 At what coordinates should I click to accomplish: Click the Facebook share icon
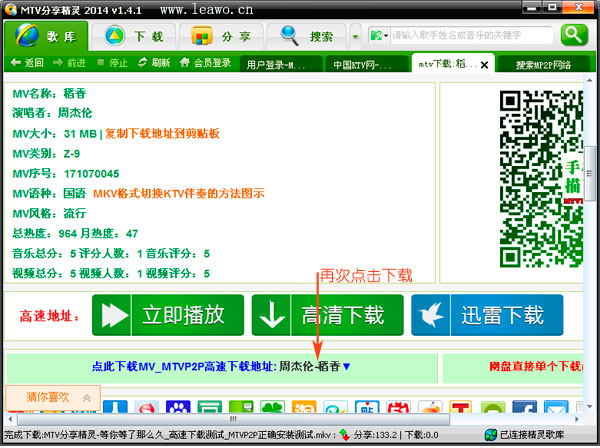[x=524, y=407]
